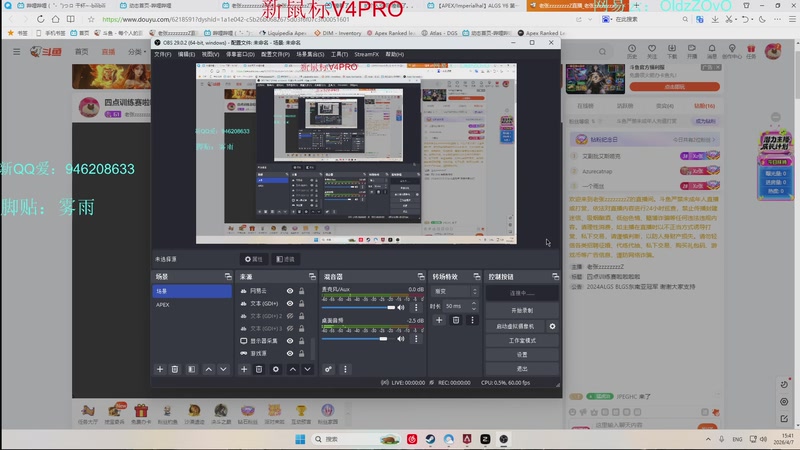The height and width of the screenshot is (450, 800).
Task: Show hidden 文本 (GDI+) 2 source
Action: point(290,316)
